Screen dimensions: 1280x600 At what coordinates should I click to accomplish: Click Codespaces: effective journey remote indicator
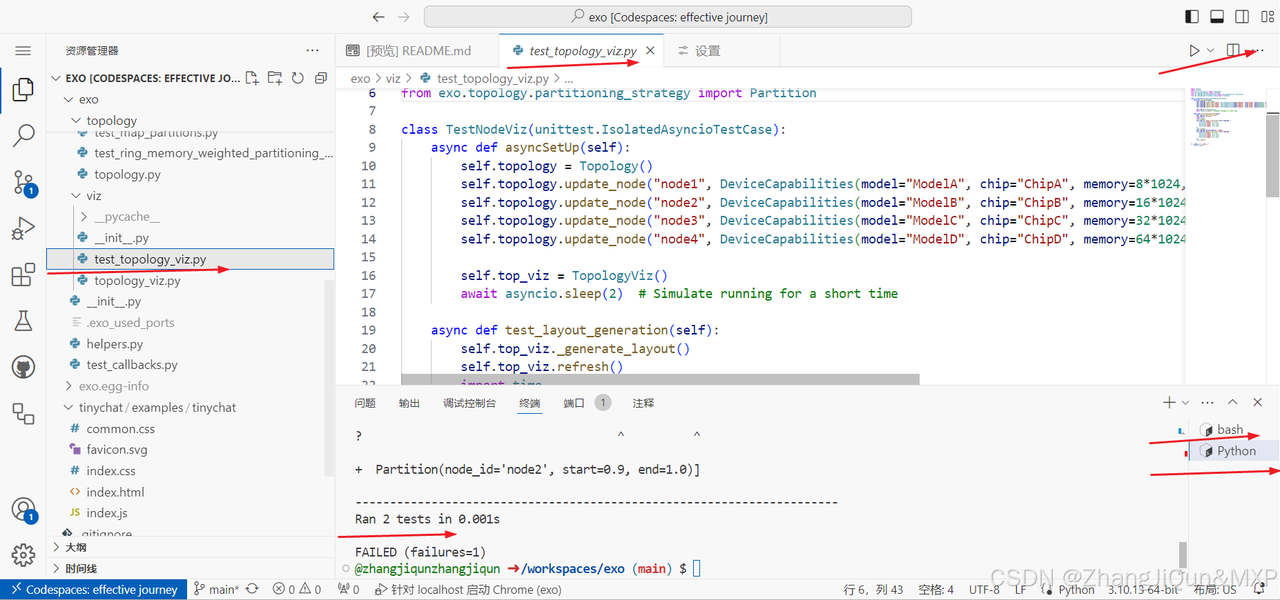[94, 589]
